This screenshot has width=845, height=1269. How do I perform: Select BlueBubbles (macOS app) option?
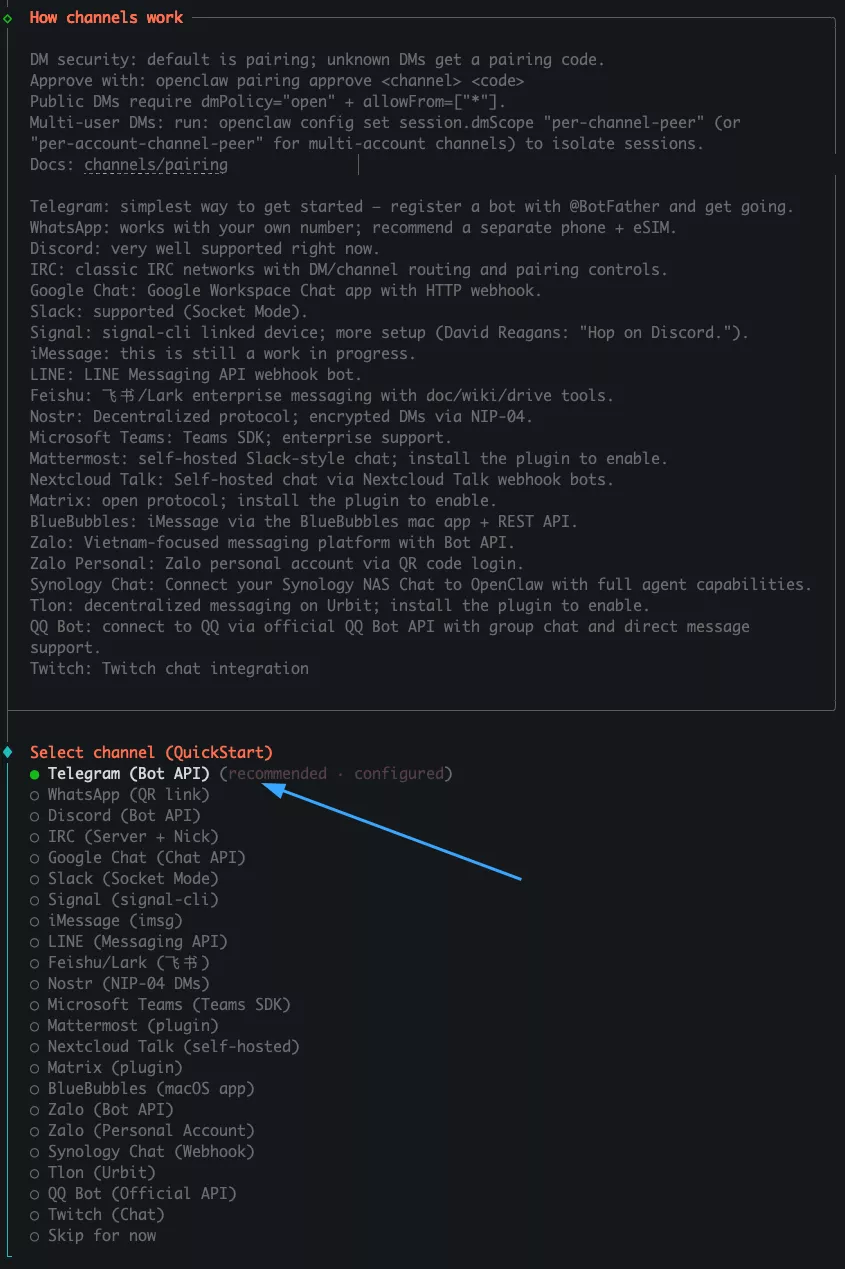(x=151, y=1088)
